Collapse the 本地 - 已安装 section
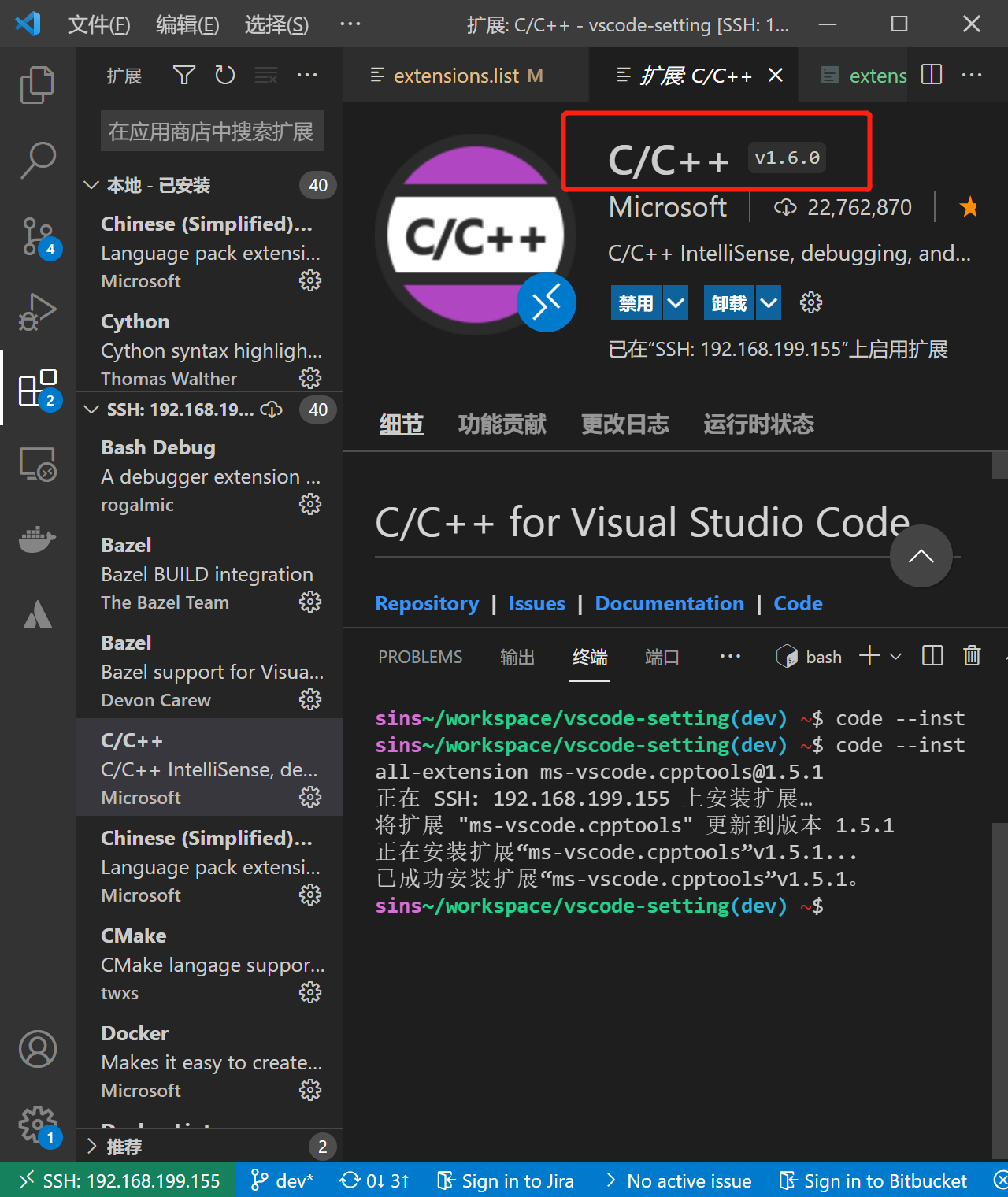1008x1197 pixels. pos(91,185)
